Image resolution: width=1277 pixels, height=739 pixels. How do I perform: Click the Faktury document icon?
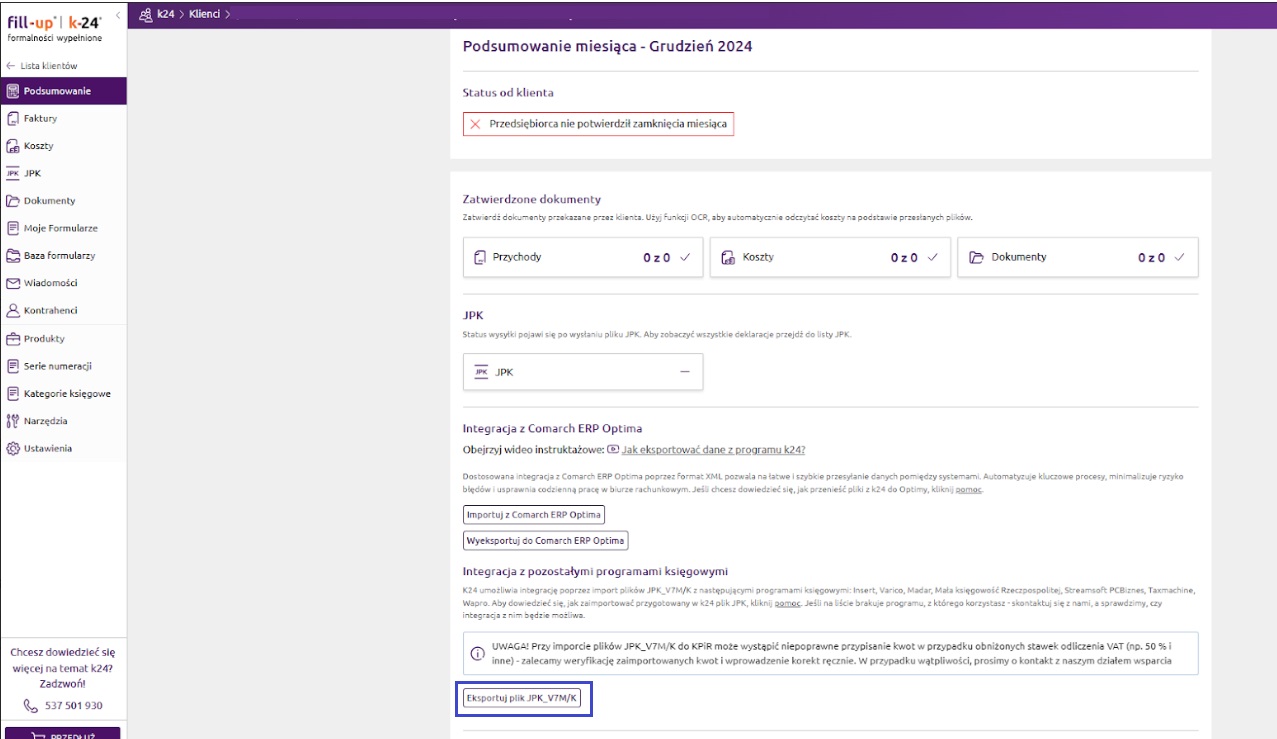click(x=13, y=118)
